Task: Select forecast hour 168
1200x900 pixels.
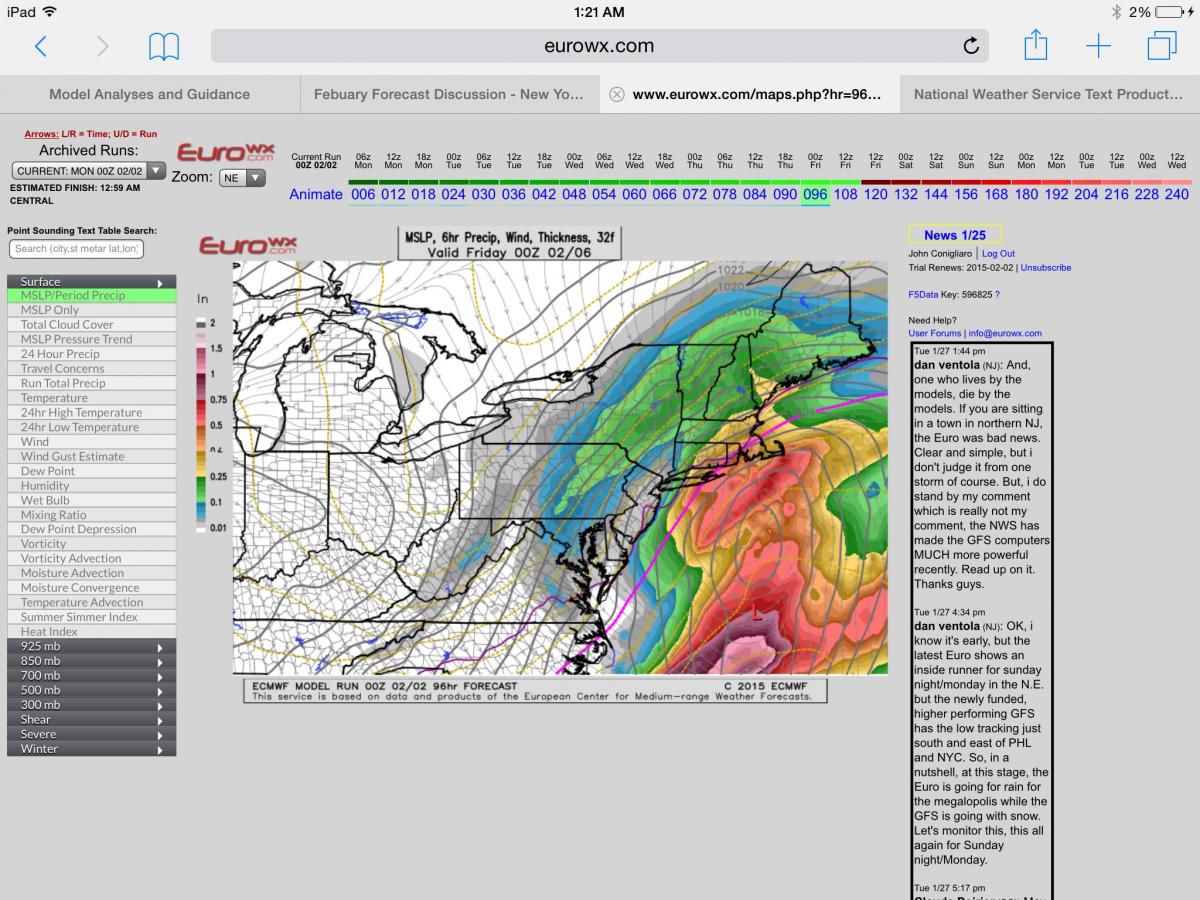Action: click(x=996, y=194)
